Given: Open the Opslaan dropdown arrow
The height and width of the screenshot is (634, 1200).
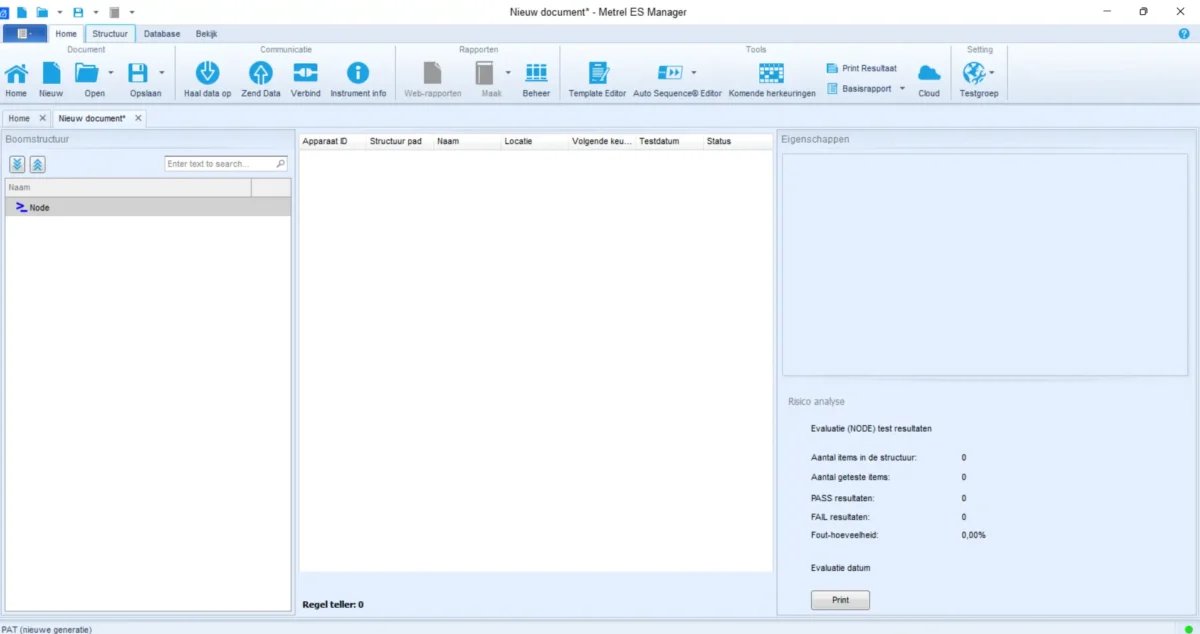Looking at the screenshot, I should click(x=161, y=73).
